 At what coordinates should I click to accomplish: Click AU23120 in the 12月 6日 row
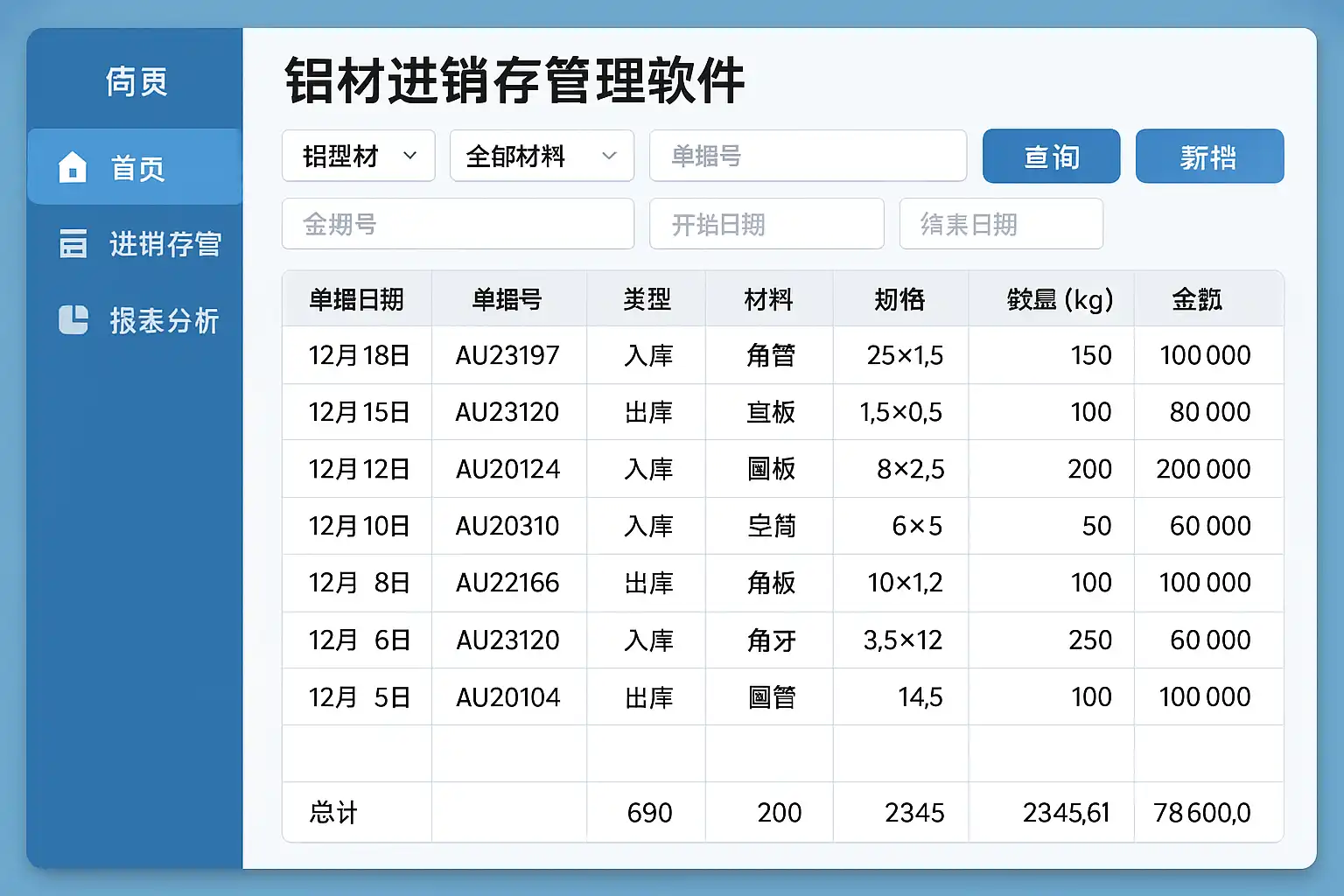pos(507,640)
